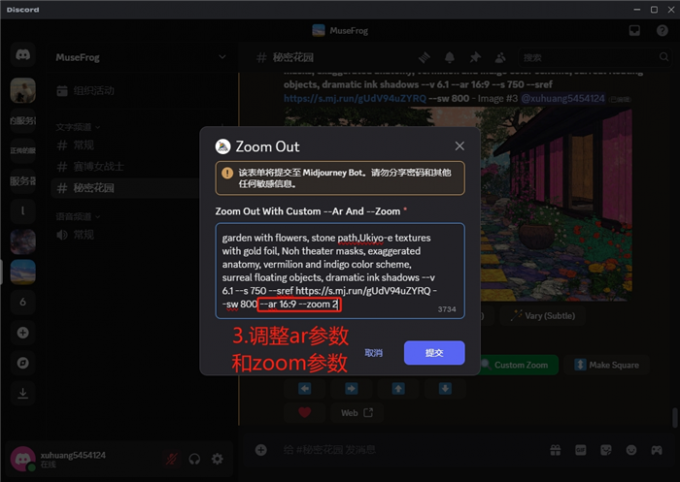
Task: Open Discord direct messages home icon
Action: 23,55
